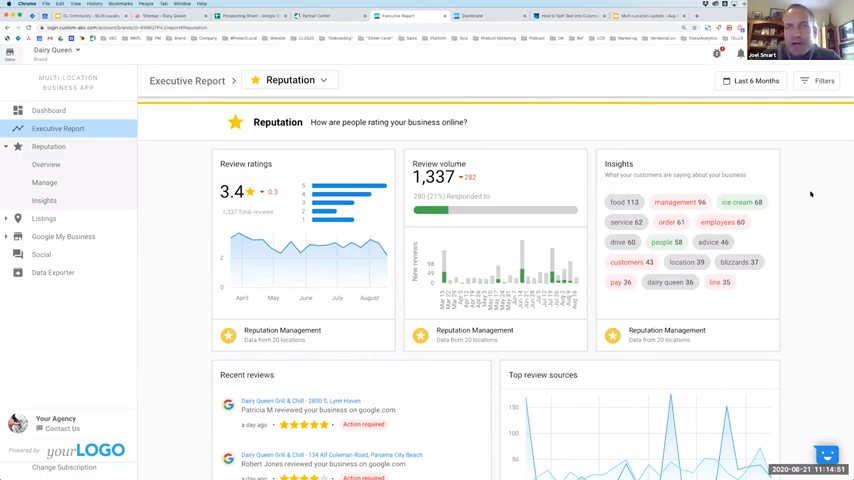Open the History menu in menu bar
This screenshot has width=854, height=480.
pyautogui.click(x=94, y=3)
